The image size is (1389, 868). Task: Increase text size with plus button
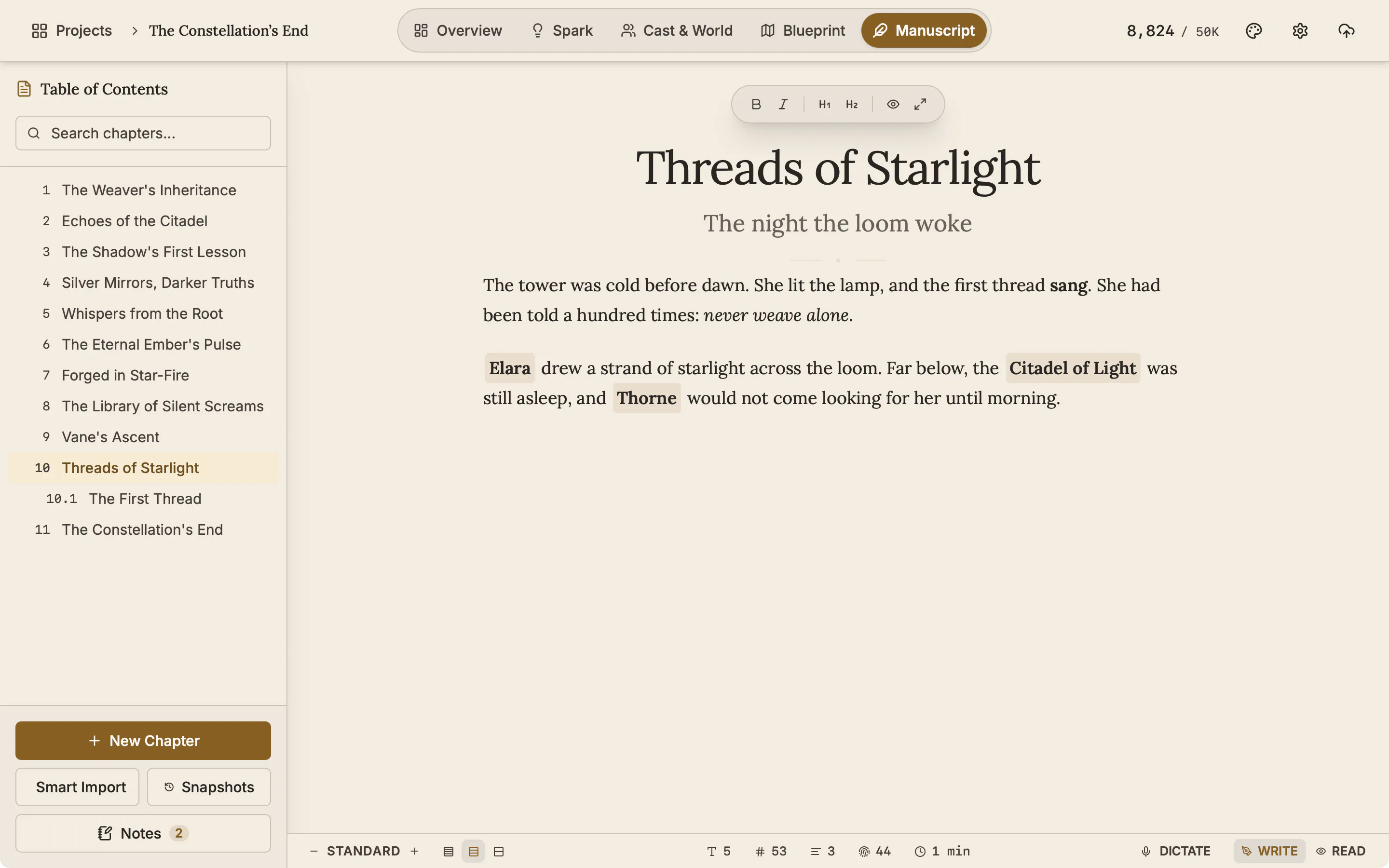click(414, 851)
